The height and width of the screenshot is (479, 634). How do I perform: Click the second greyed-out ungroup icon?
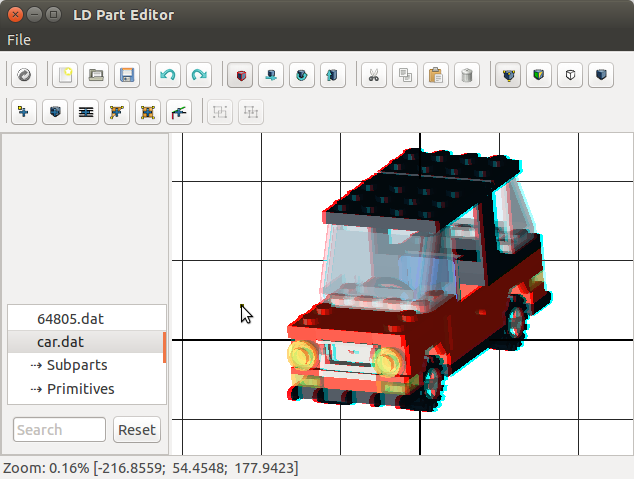point(251,112)
